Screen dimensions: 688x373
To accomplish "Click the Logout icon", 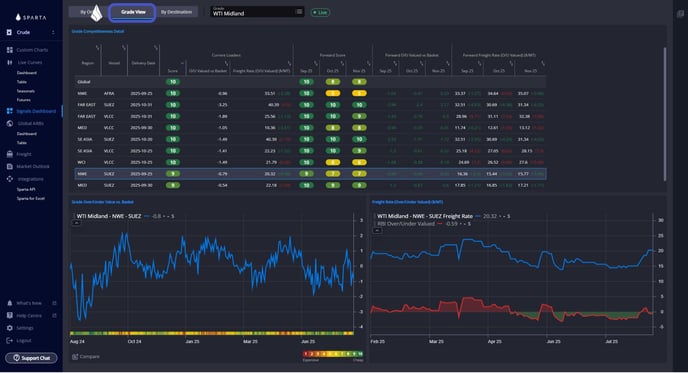I will point(10,341).
